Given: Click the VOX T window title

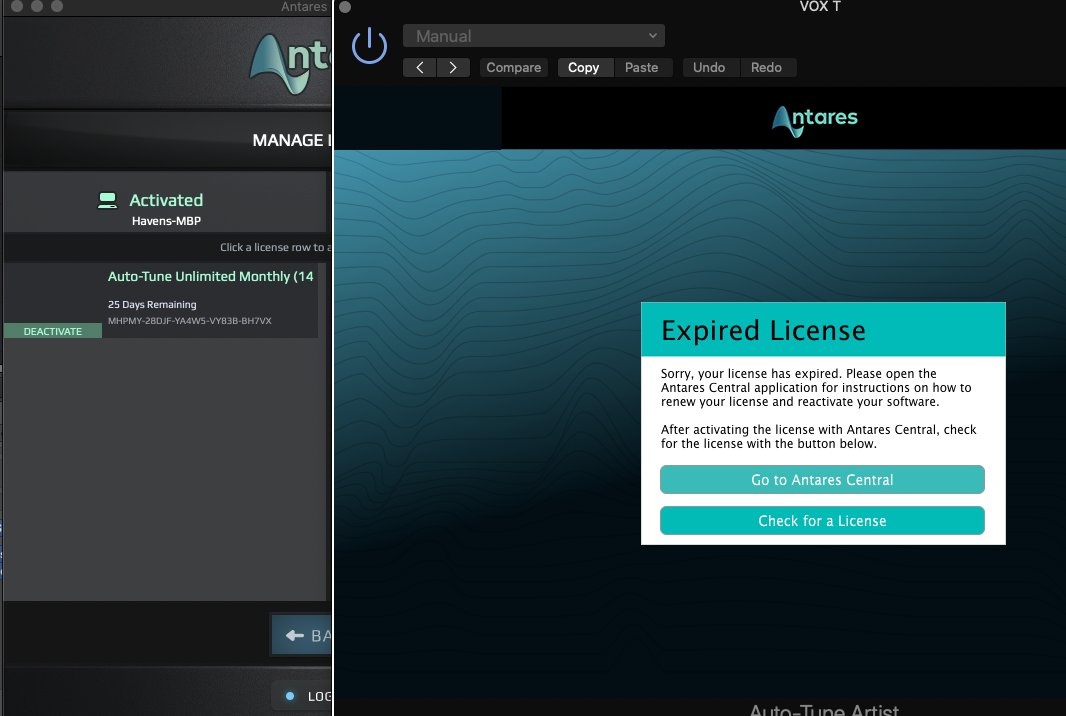Looking at the screenshot, I should [820, 7].
